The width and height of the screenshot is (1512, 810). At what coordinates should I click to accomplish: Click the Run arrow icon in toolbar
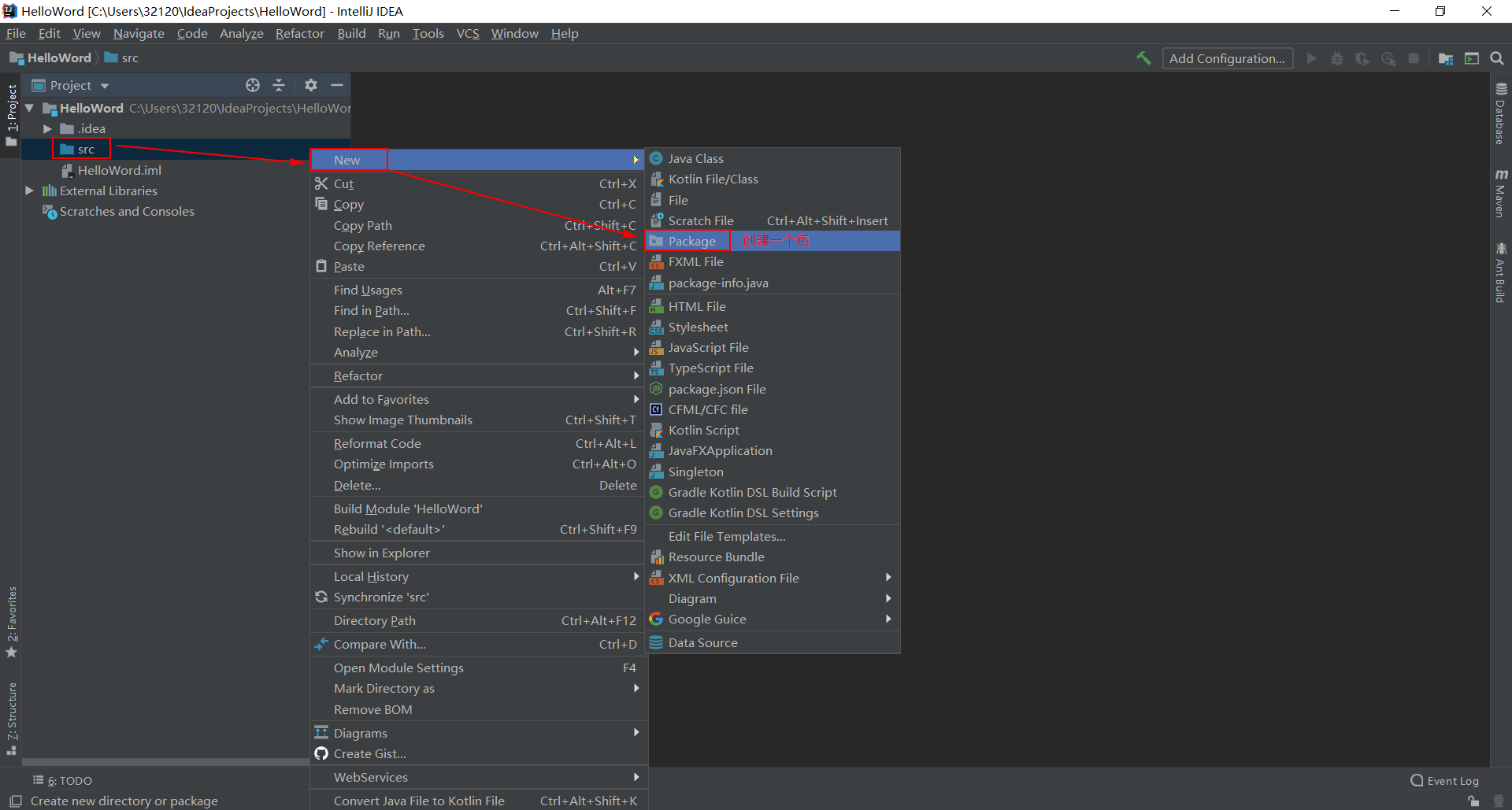[x=1311, y=58]
